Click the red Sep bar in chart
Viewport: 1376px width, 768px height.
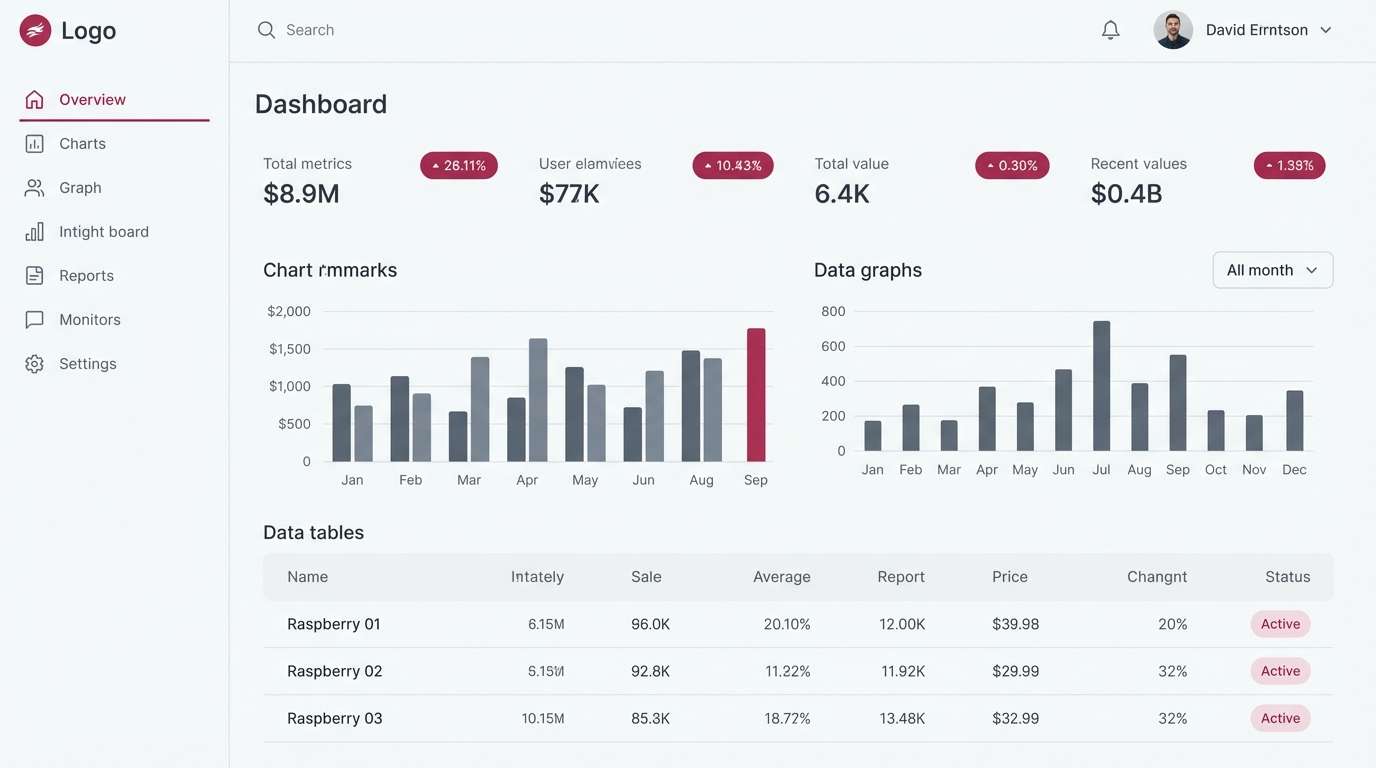point(756,395)
